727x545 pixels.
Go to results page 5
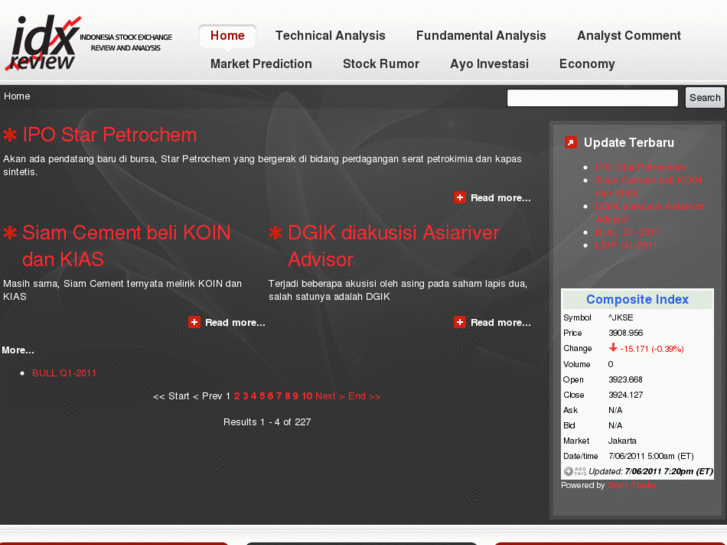262,396
